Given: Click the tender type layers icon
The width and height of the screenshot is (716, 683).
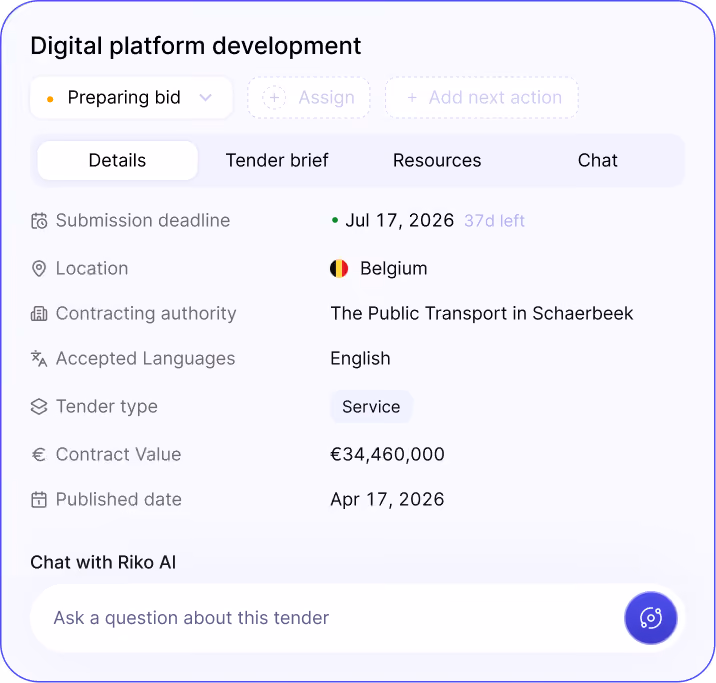Looking at the screenshot, I should pos(39,406).
